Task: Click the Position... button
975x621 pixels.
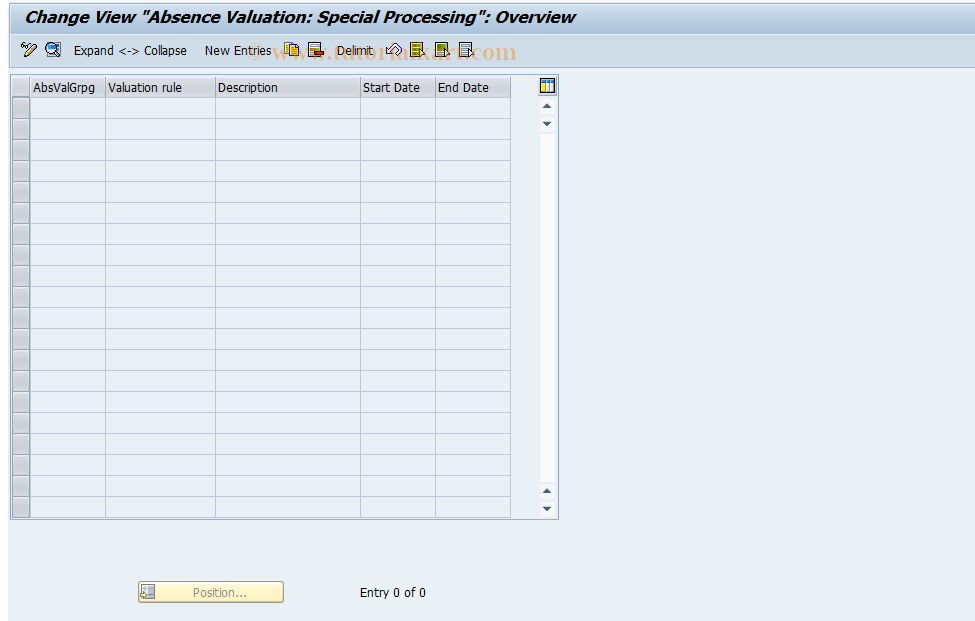Action: pos(211,592)
